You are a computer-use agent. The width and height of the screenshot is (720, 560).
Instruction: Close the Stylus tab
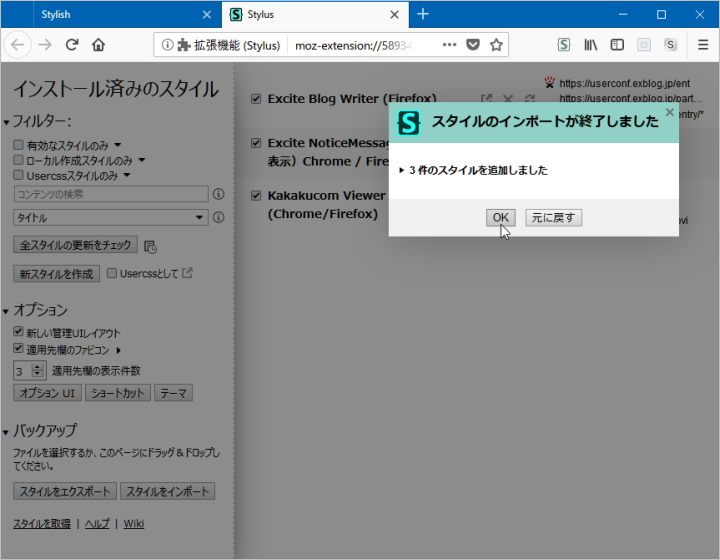point(394,15)
